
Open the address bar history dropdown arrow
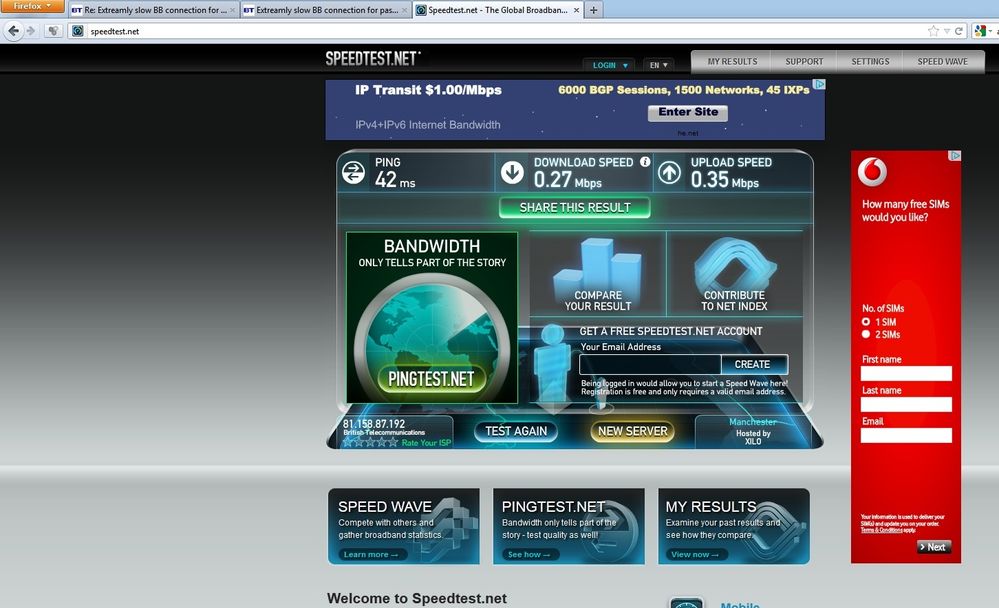pos(947,31)
